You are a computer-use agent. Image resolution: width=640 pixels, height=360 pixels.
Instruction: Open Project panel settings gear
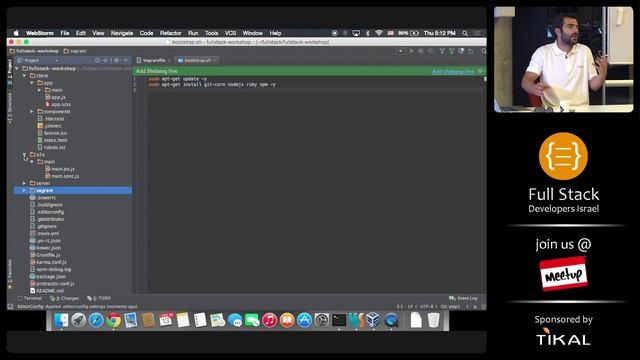pyautogui.click(x=116, y=60)
